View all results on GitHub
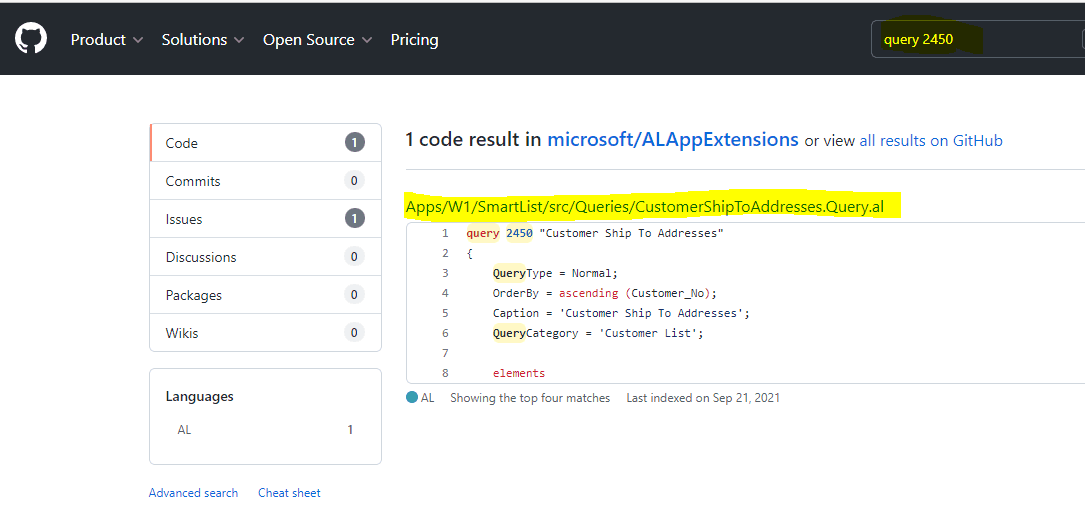The width and height of the screenshot is (1085, 508). point(931,140)
